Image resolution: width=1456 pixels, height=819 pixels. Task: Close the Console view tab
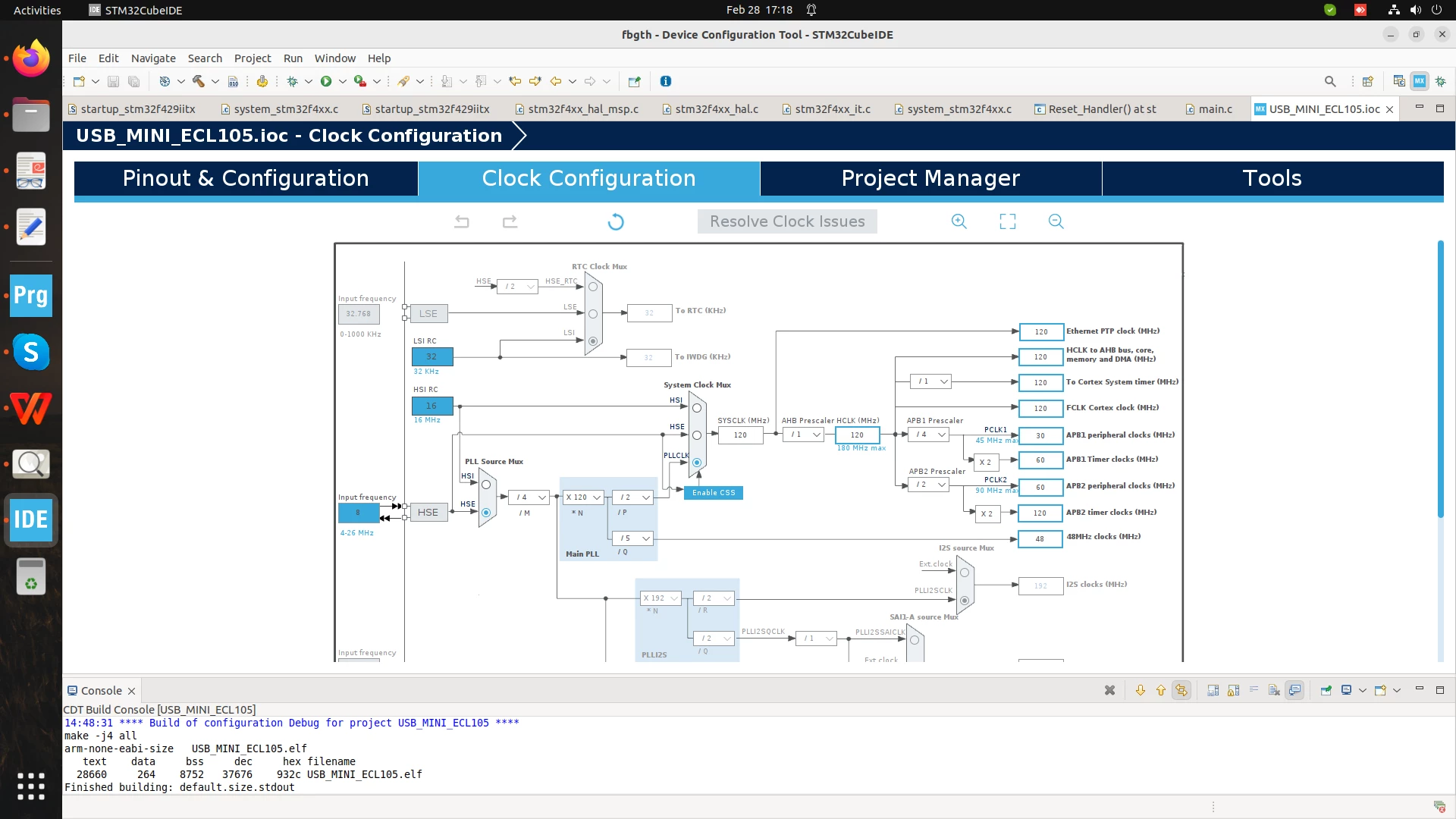(131, 691)
